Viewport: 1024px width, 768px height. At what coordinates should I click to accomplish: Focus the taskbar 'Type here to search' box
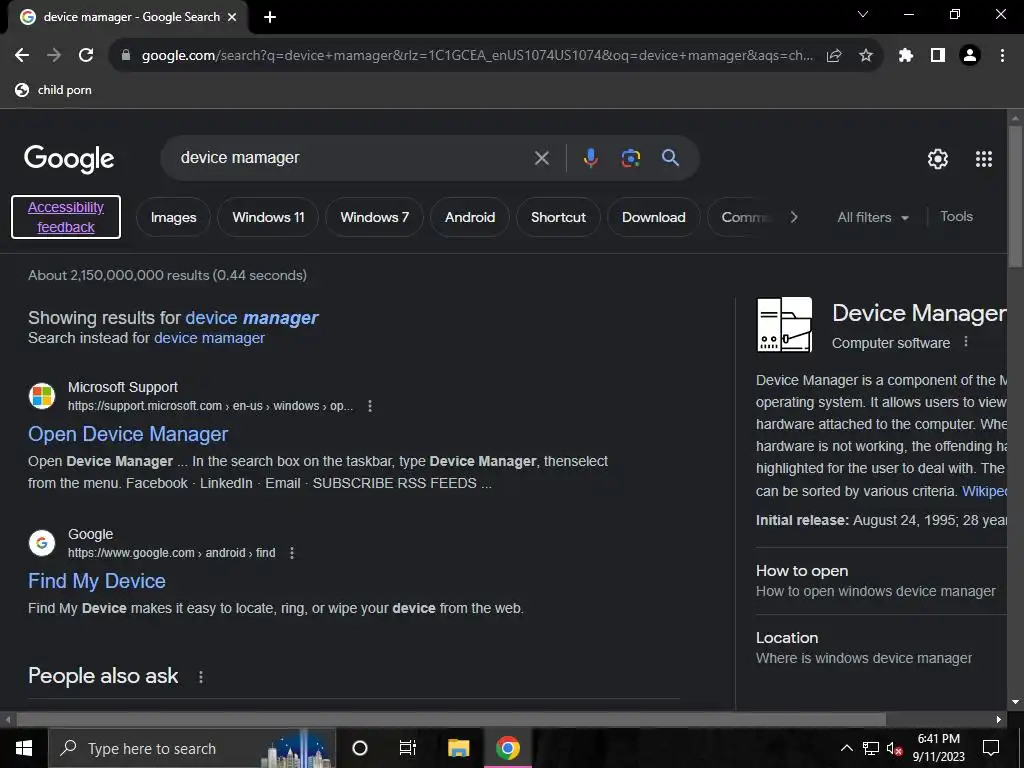pyautogui.click(x=192, y=748)
